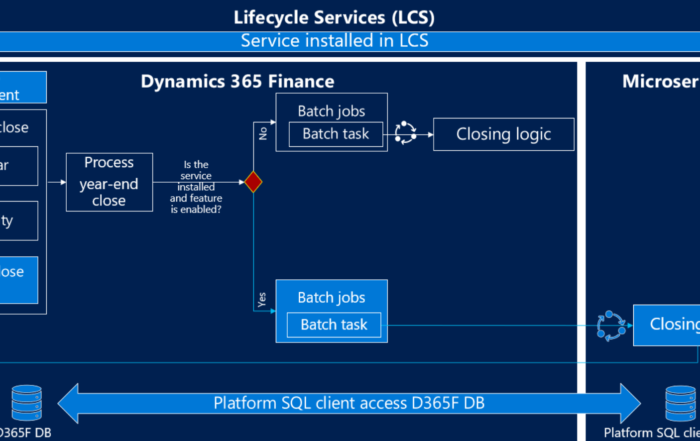Viewport: 700px width, 441px height.
Task: Click the upper Batch jobs label
Action: click(x=331, y=111)
